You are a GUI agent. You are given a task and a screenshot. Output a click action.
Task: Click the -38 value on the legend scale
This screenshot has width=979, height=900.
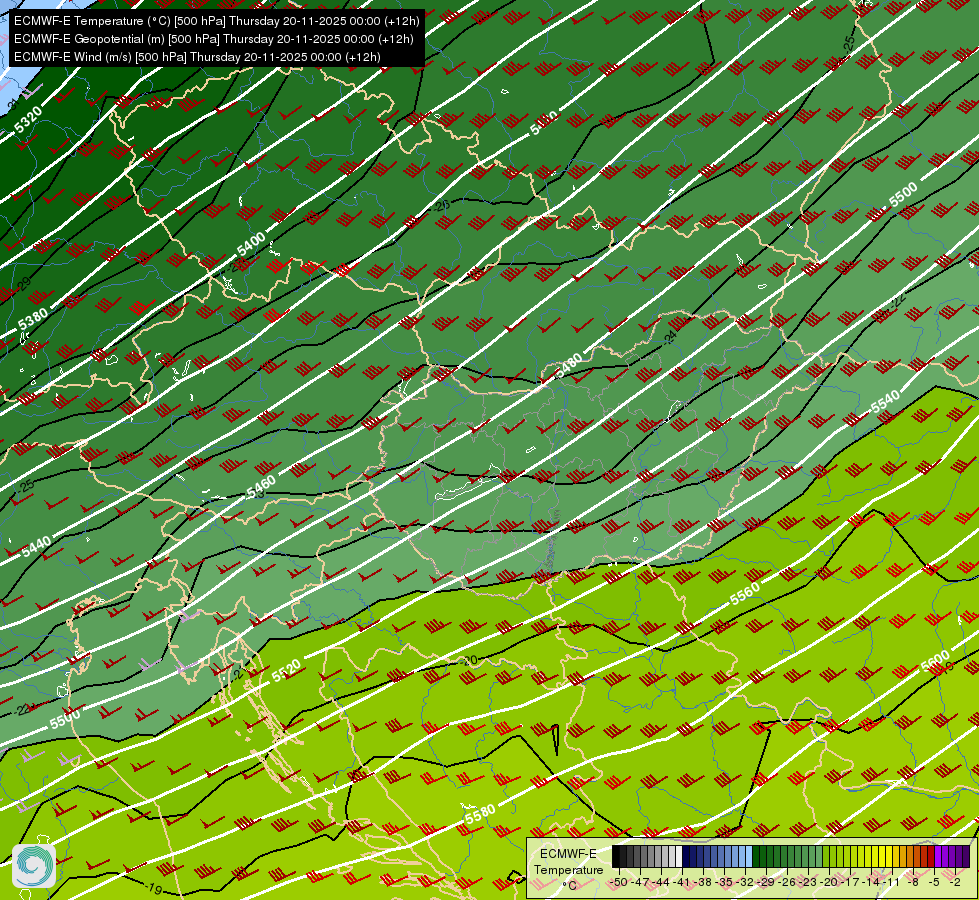click(x=702, y=882)
